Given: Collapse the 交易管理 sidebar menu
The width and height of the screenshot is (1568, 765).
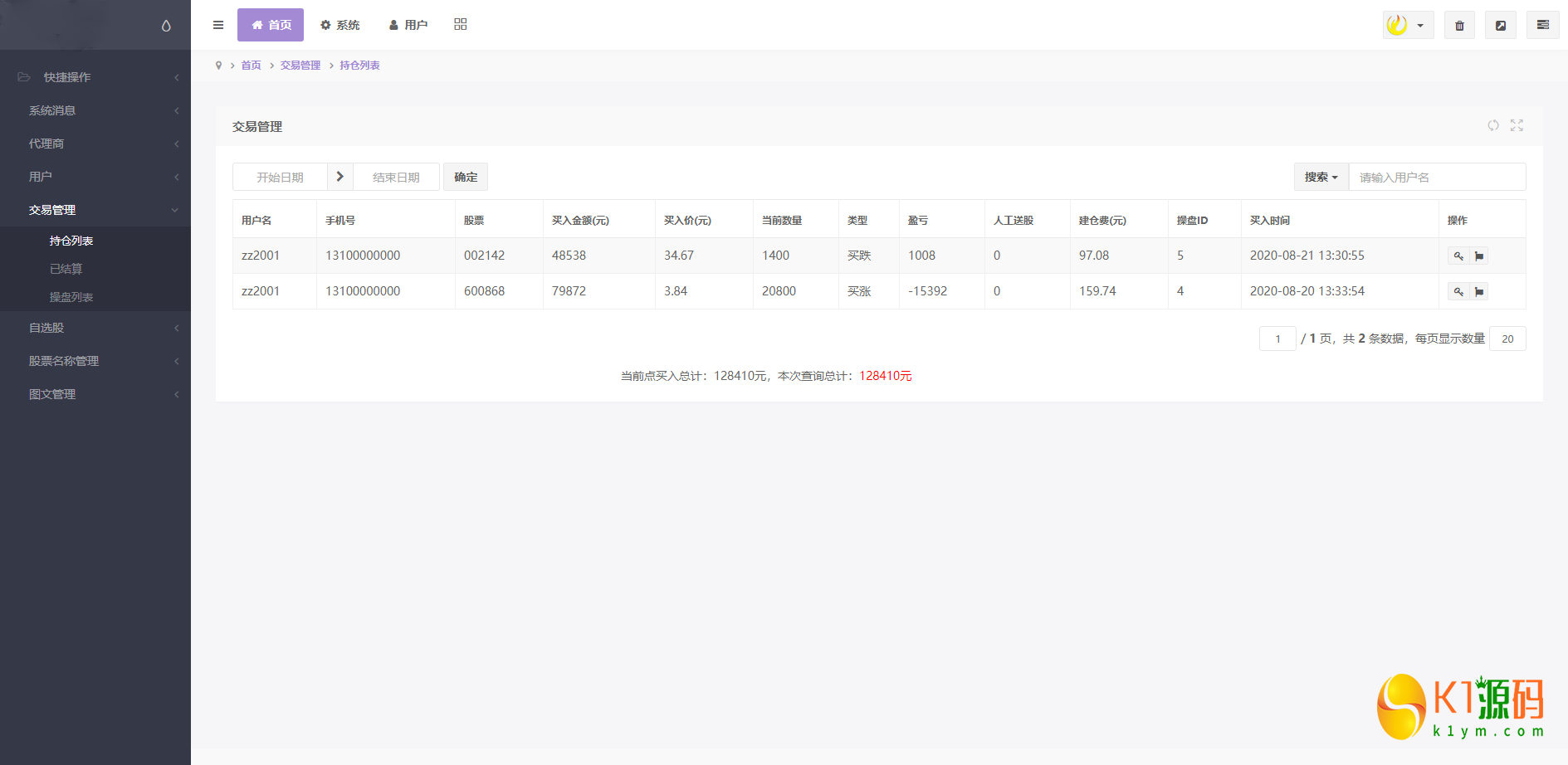Looking at the screenshot, I should point(95,210).
